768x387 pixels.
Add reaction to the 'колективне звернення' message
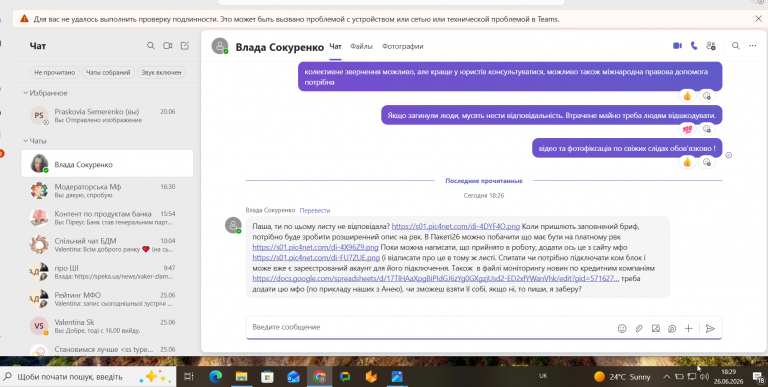pyautogui.click(x=706, y=96)
